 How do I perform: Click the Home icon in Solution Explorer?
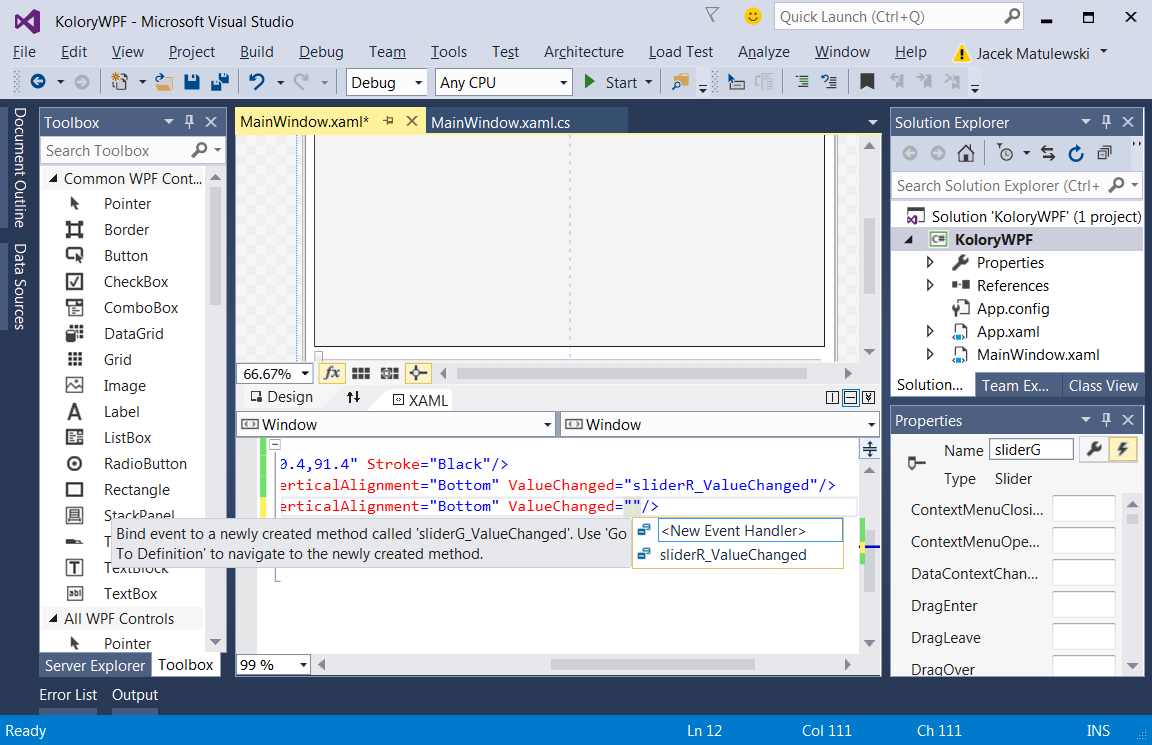pyautogui.click(x=966, y=153)
